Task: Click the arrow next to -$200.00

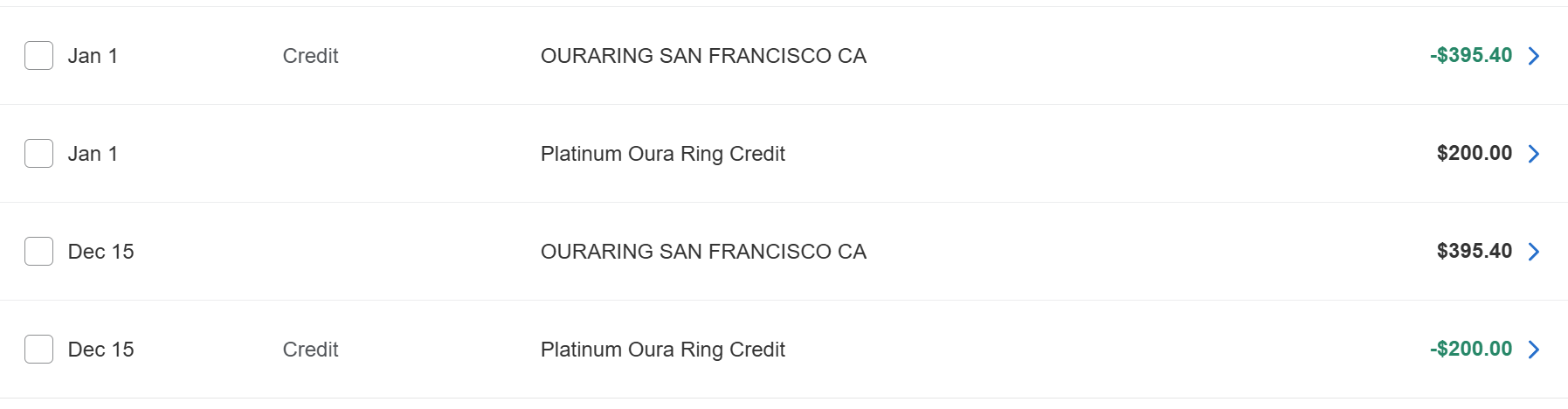Action: click(x=1533, y=350)
